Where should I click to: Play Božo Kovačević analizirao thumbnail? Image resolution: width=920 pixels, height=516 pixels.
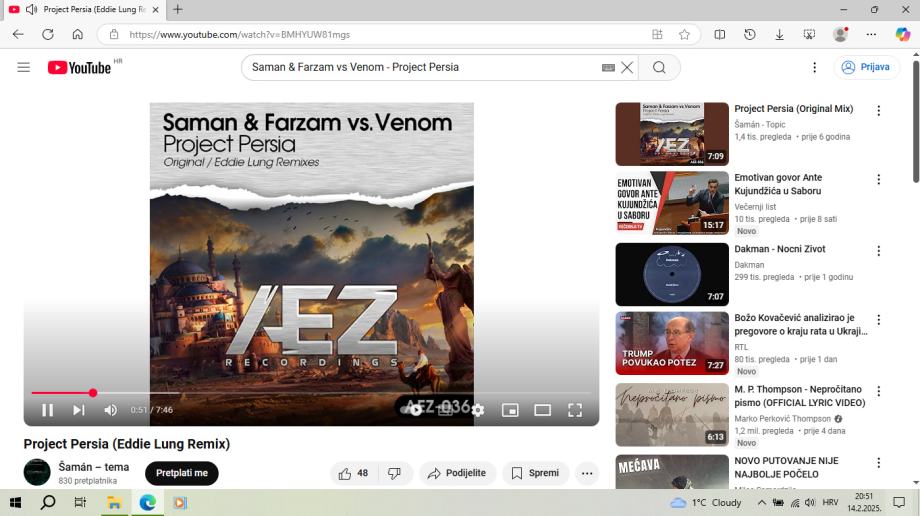click(x=672, y=343)
